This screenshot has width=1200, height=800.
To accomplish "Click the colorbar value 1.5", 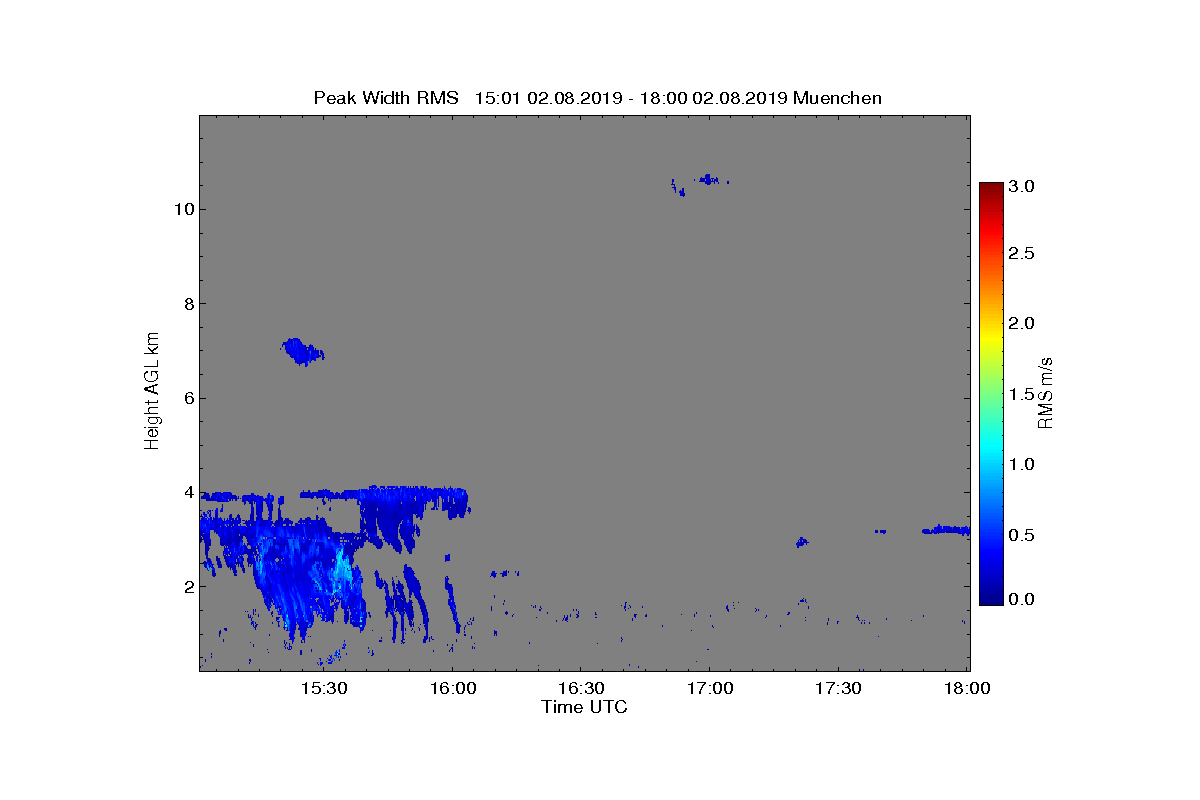I will coord(1021,395).
